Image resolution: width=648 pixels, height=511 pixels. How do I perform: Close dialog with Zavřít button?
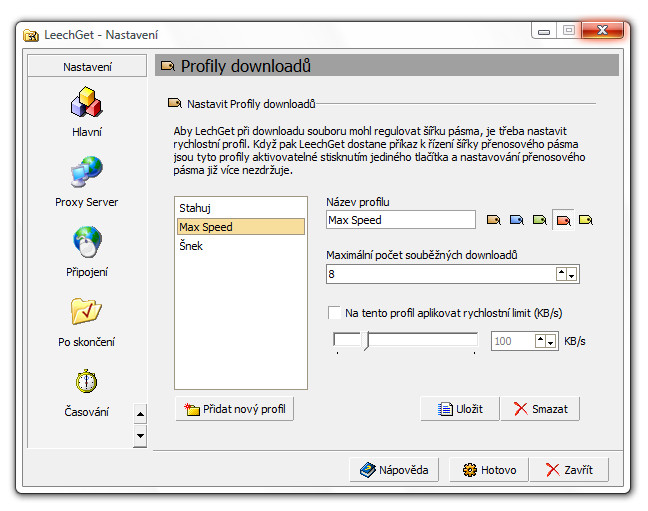tap(569, 470)
